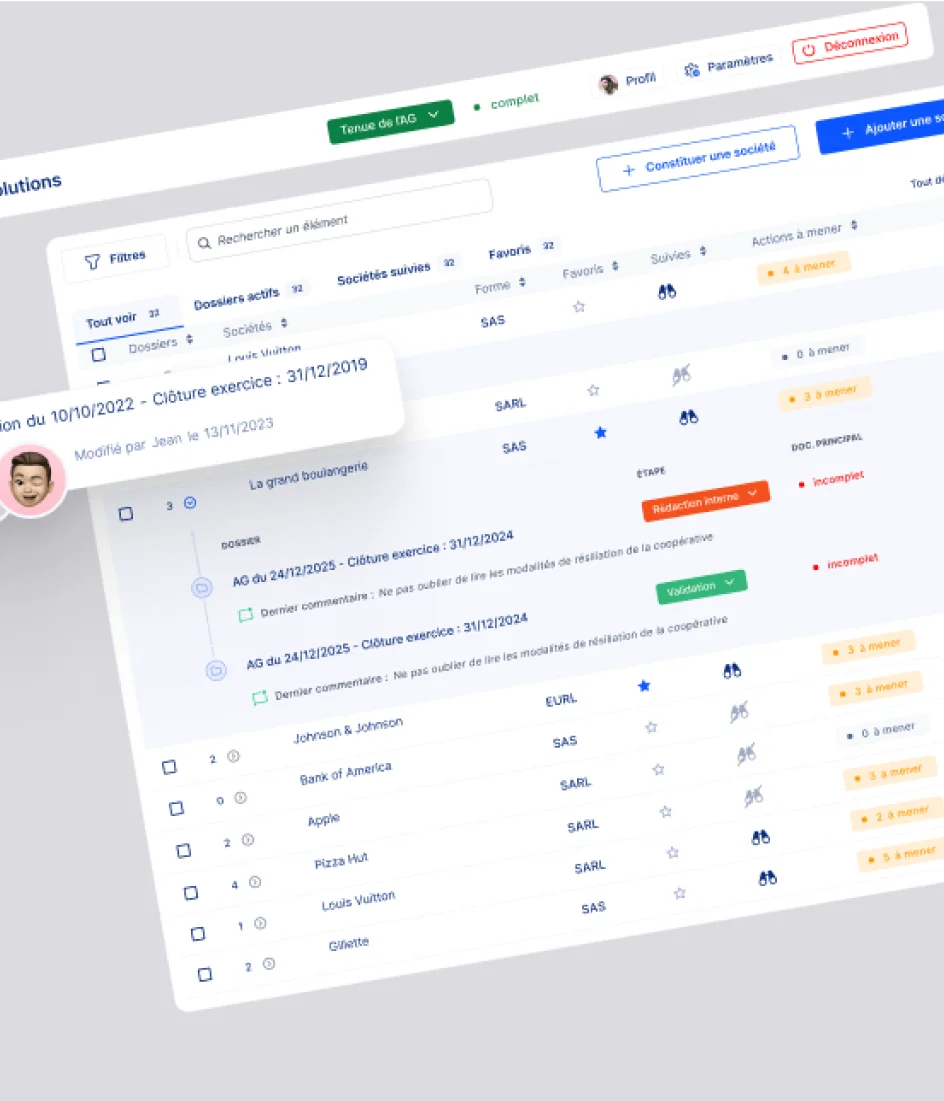This screenshot has width=944, height=1101.
Task: Expand Johnson & Johnson dossiers chevron
Action: 233,756
